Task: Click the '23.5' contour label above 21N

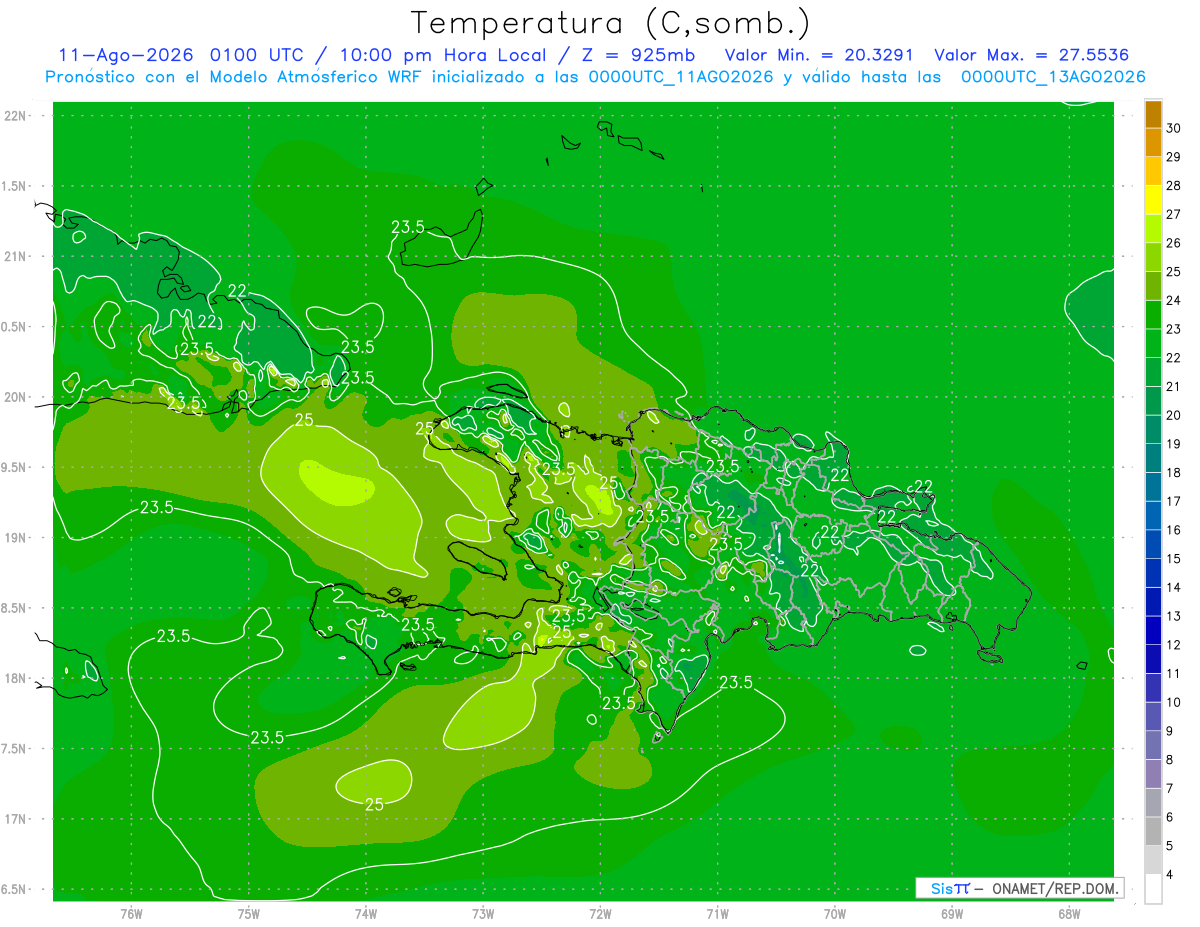Action: 408,227
